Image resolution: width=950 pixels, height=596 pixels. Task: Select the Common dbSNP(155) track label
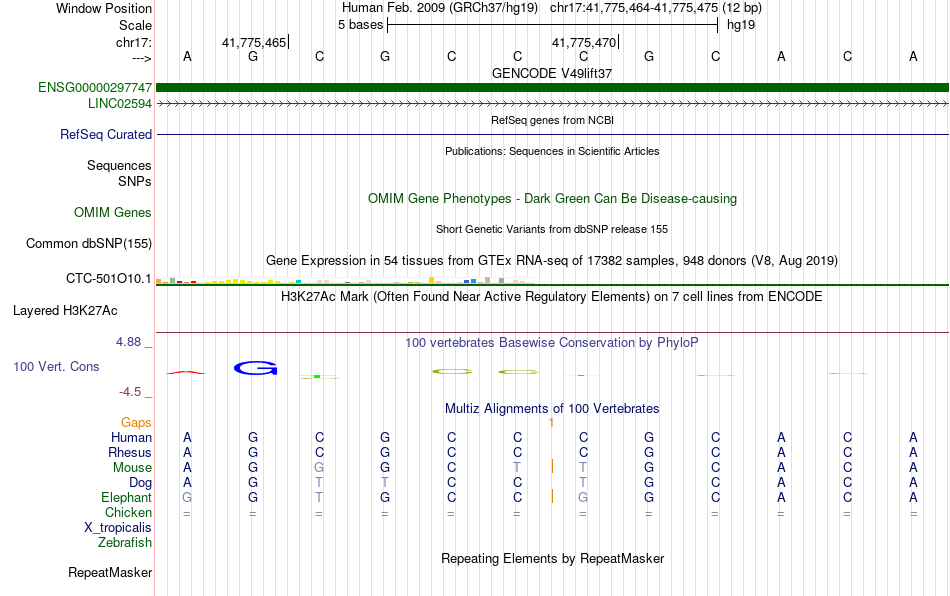89,243
